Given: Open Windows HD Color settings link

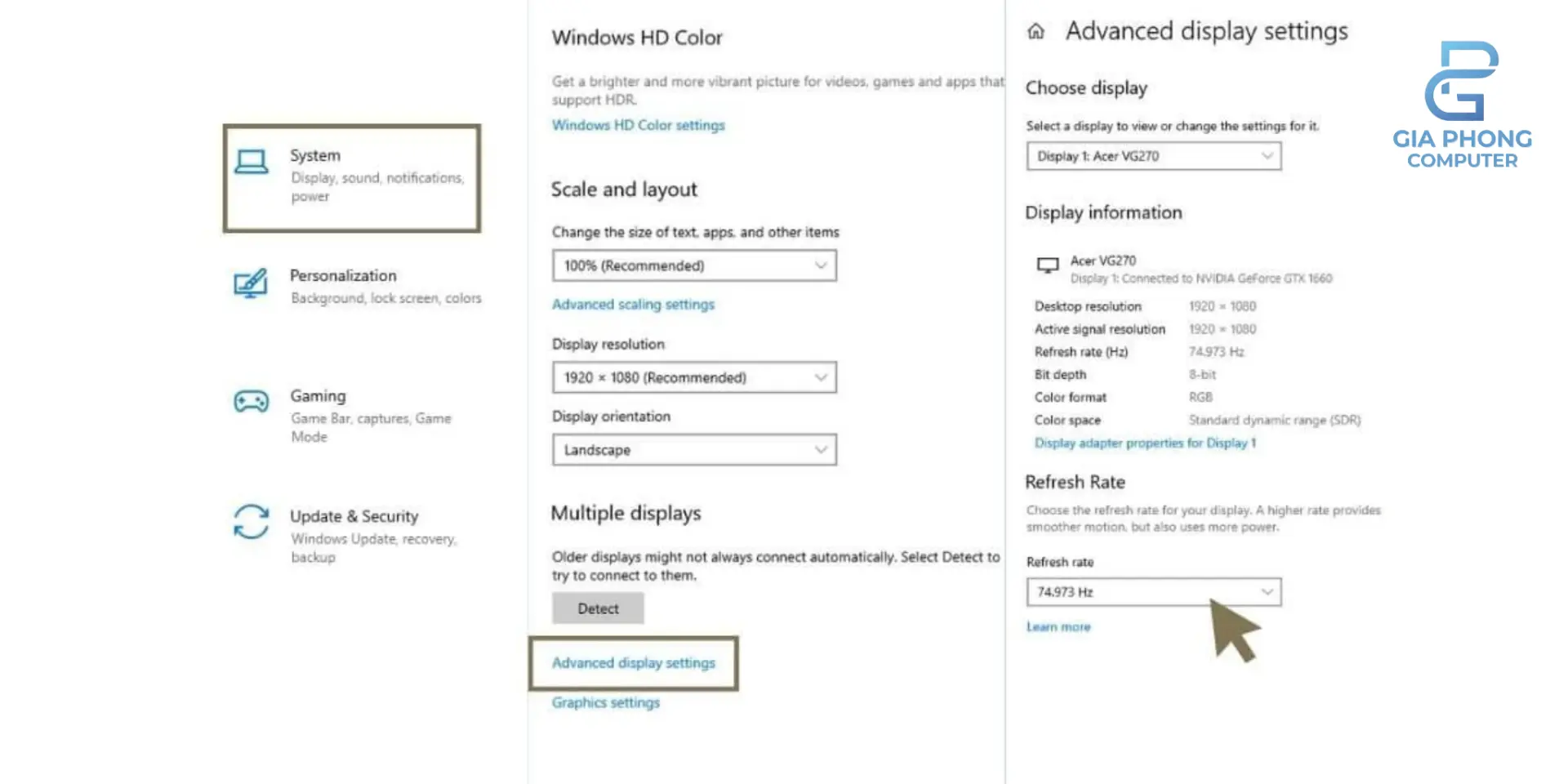Looking at the screenshot, I should pyautogui.click(x=638, y=125).
